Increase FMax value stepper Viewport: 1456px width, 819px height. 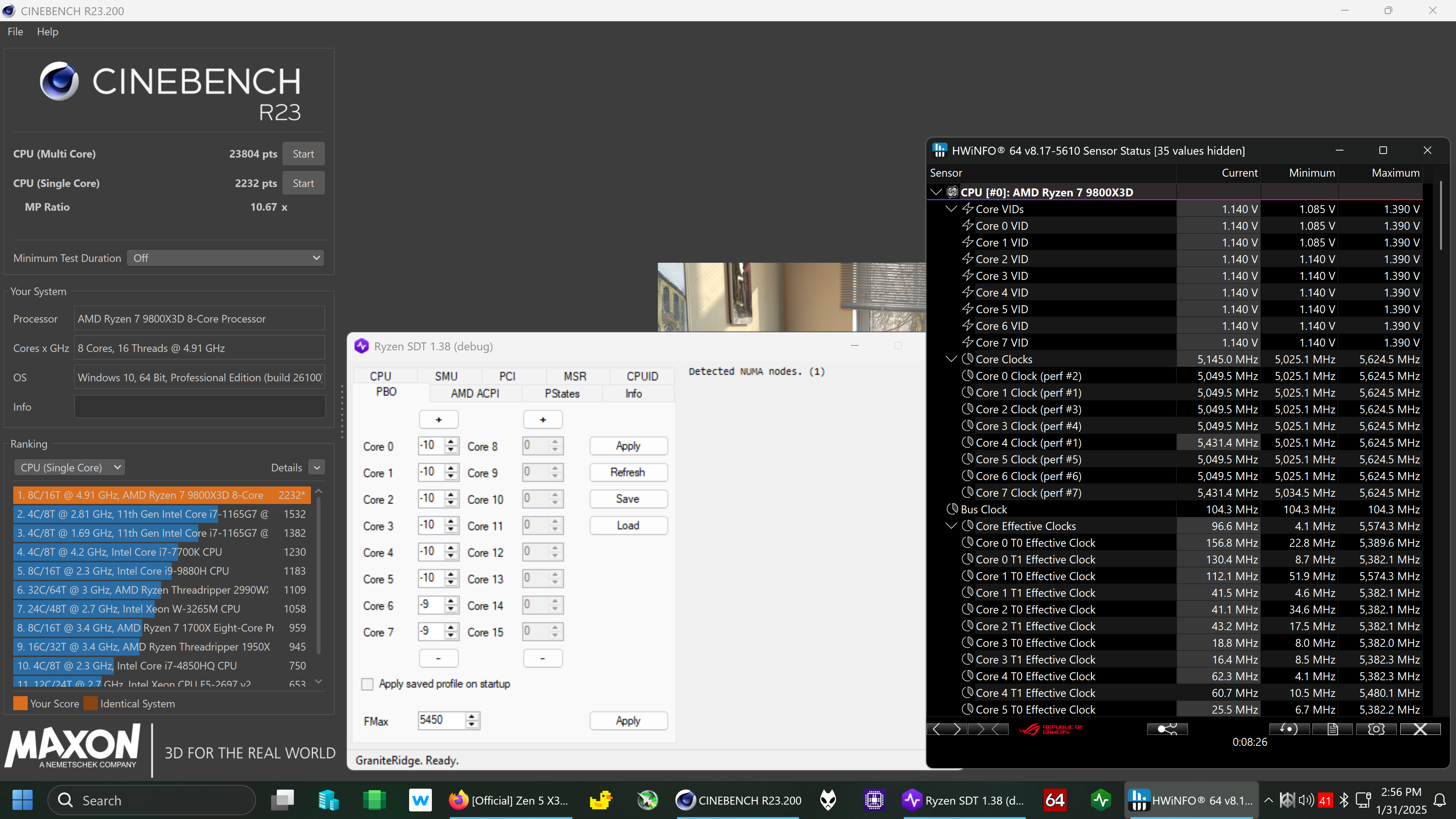pos(472,716)
